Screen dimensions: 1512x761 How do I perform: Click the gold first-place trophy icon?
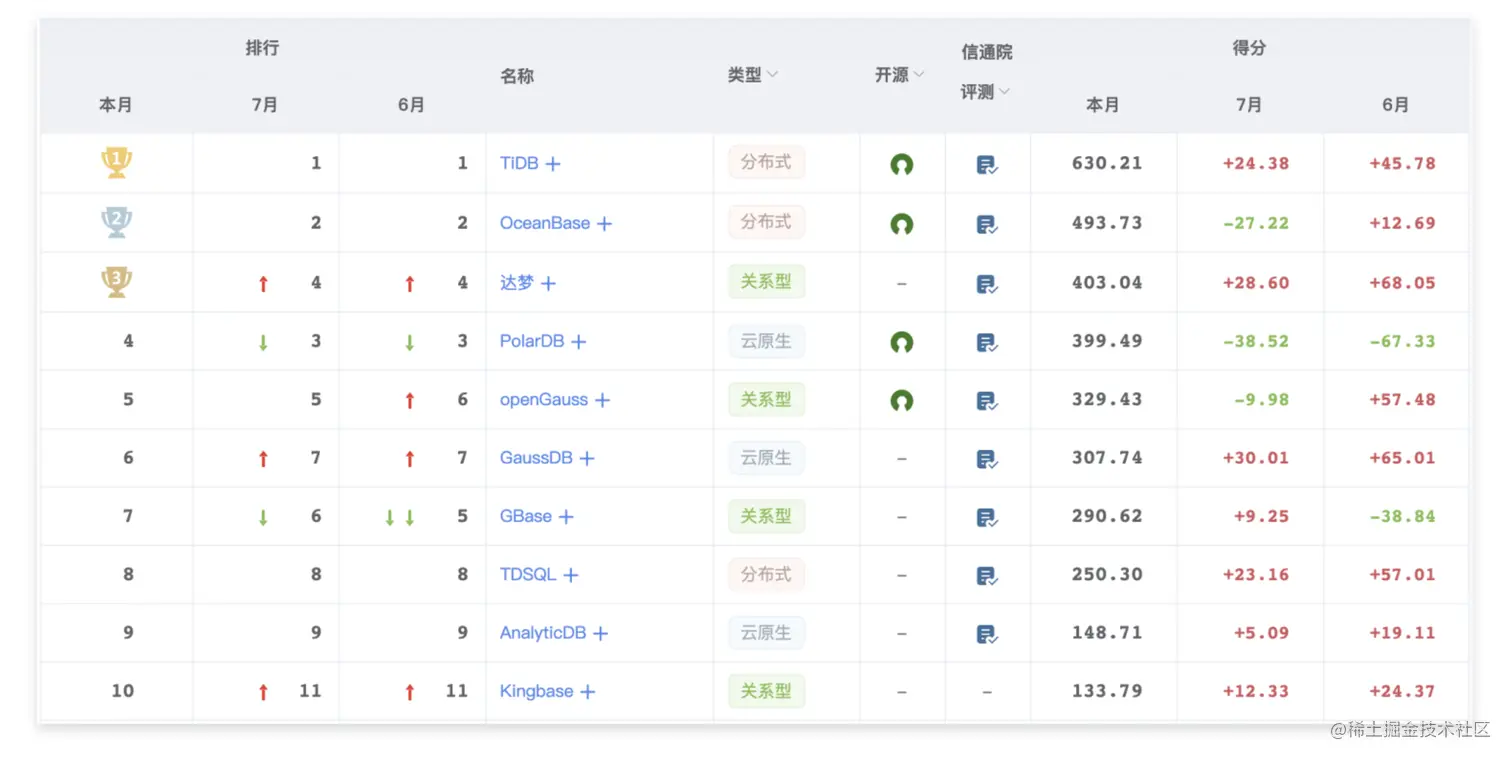point(117,162)
